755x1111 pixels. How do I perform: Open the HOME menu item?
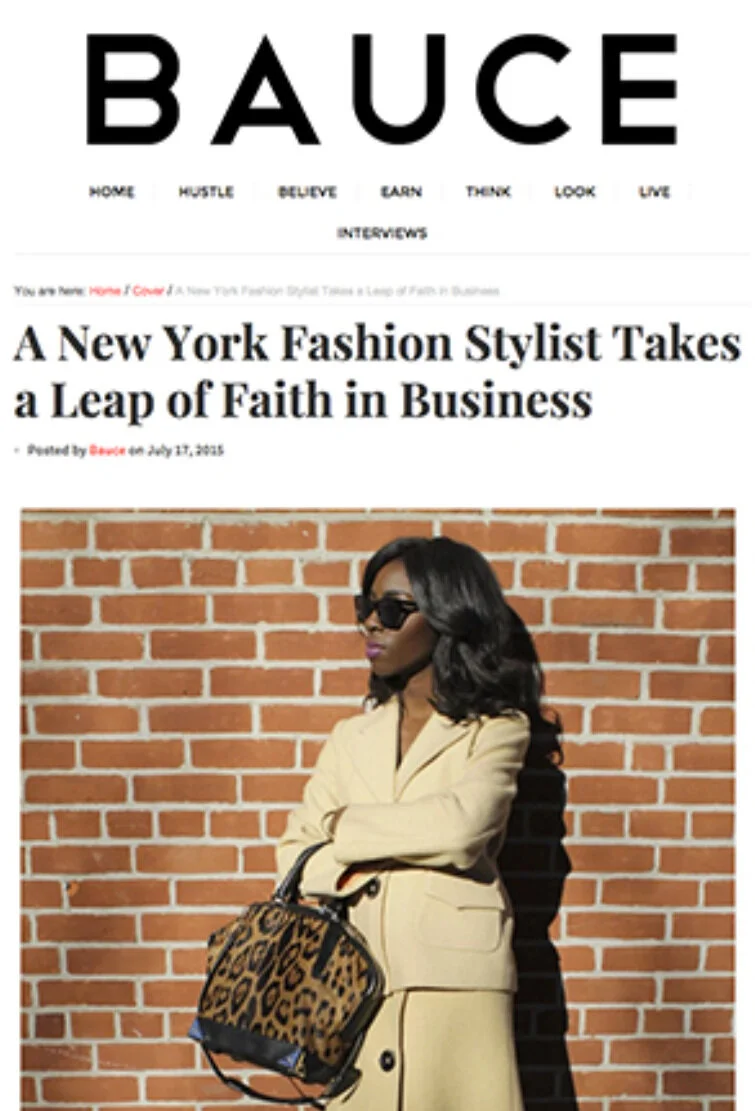112,191
